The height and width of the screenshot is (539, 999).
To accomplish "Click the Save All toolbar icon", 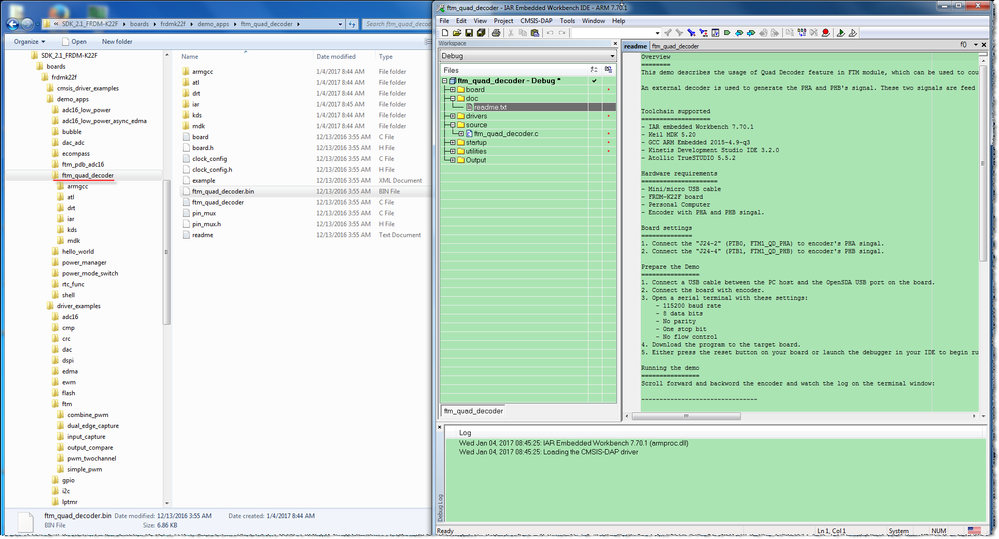I will (481, 32).
